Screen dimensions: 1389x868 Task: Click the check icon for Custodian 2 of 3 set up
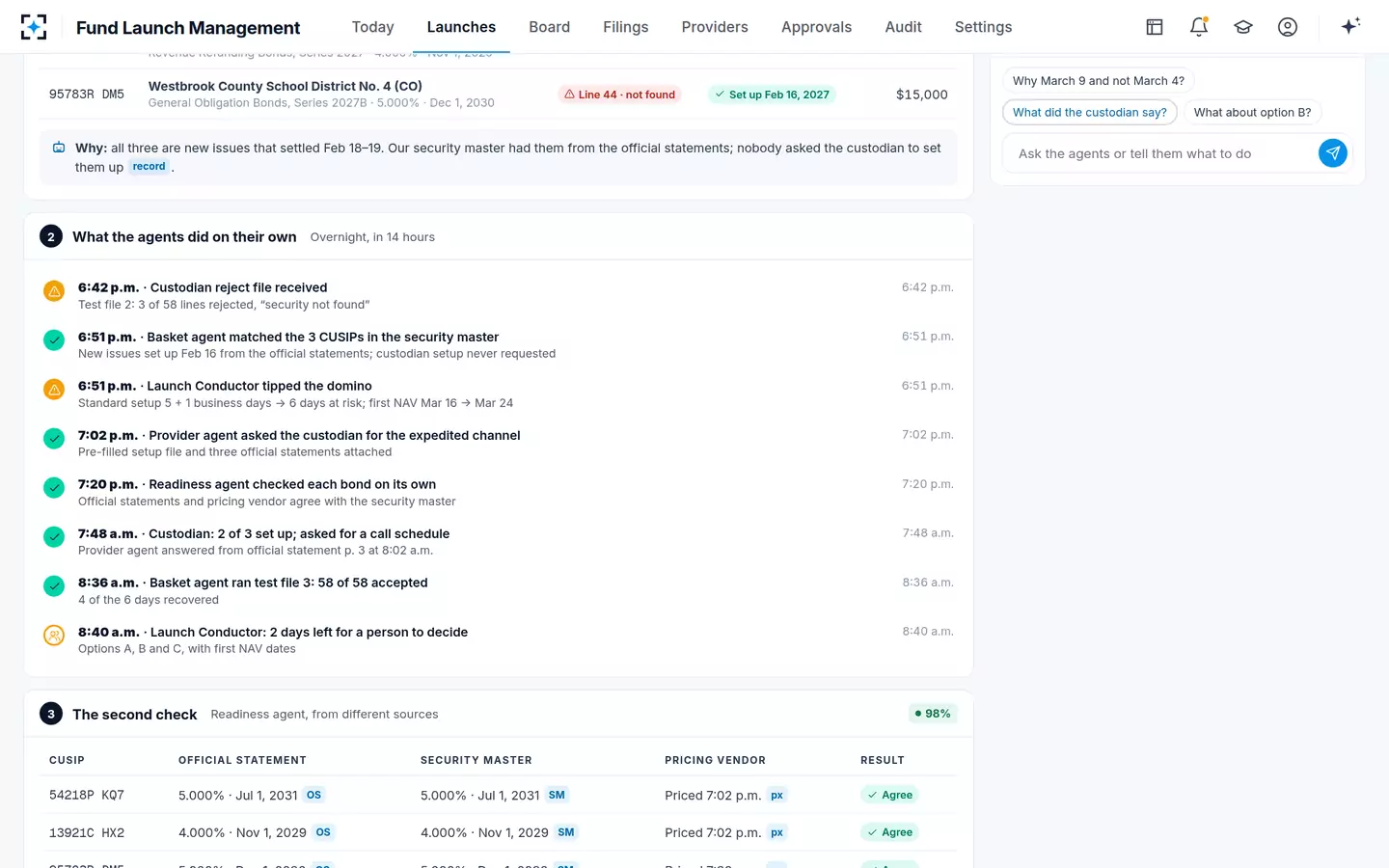[x=54, y=536]
